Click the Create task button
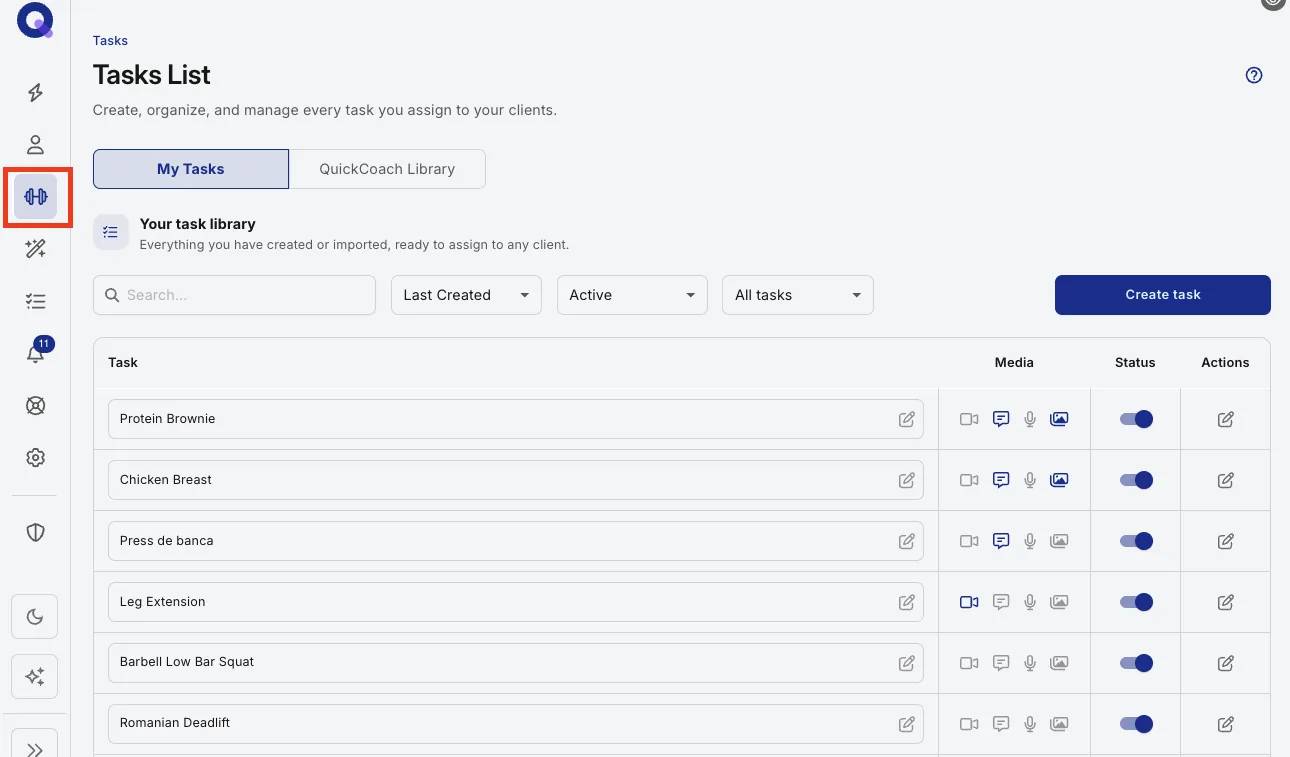The height and width of the screenshot is (757, 1290). tap(1163, 295)
